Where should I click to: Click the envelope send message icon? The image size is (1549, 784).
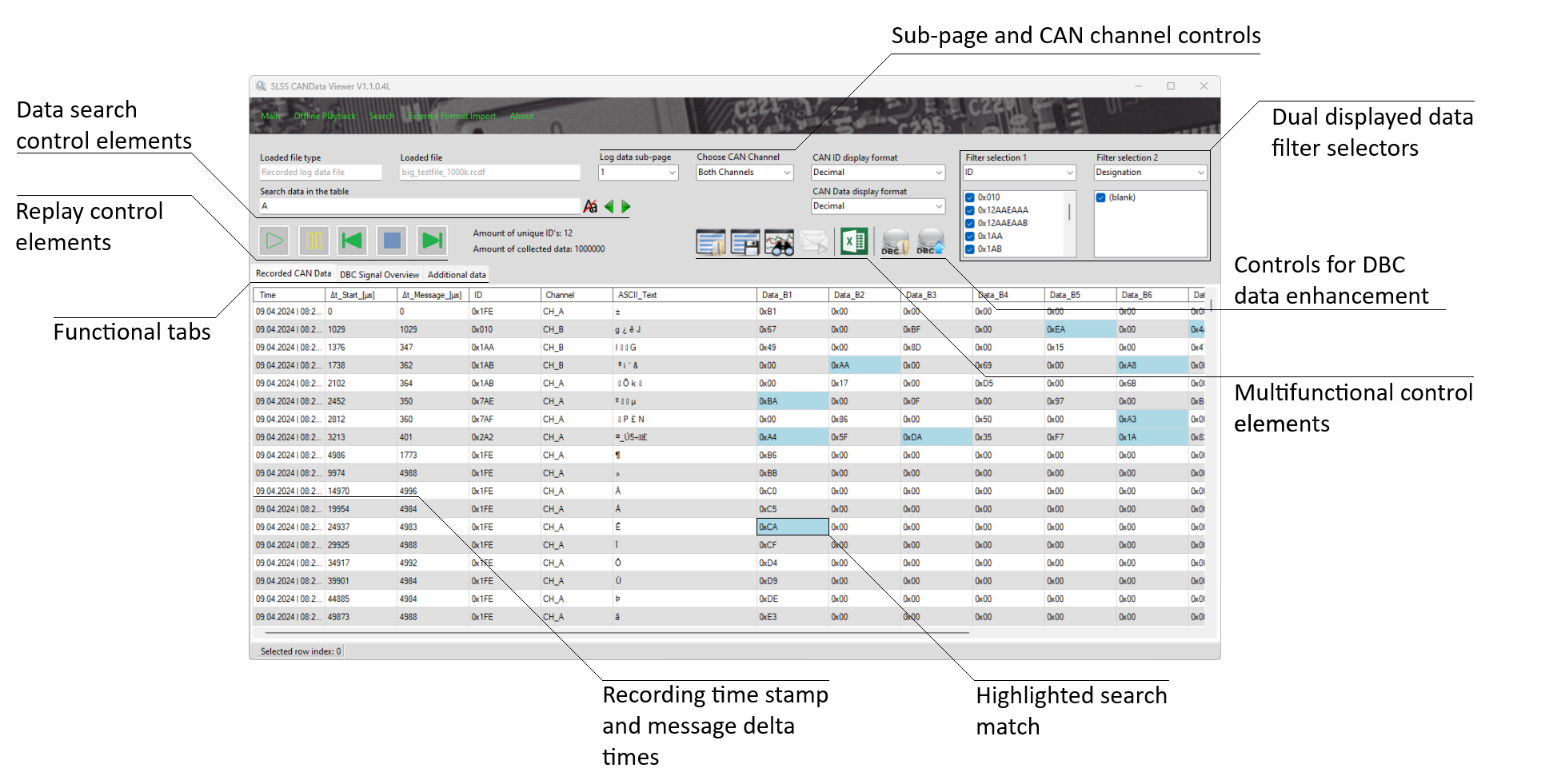tap(814, 241)
